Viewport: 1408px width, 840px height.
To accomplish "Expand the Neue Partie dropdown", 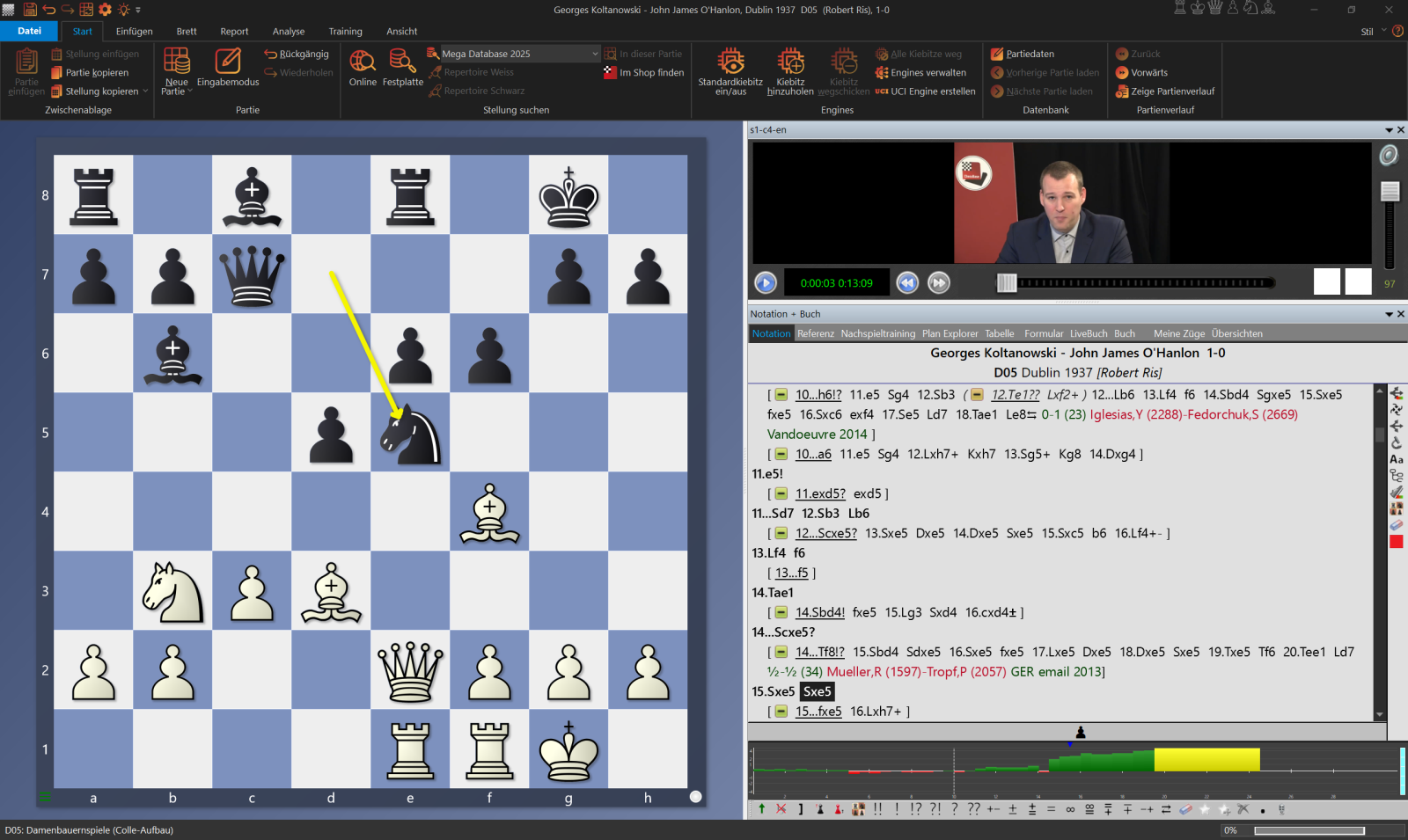I will 190,91.
